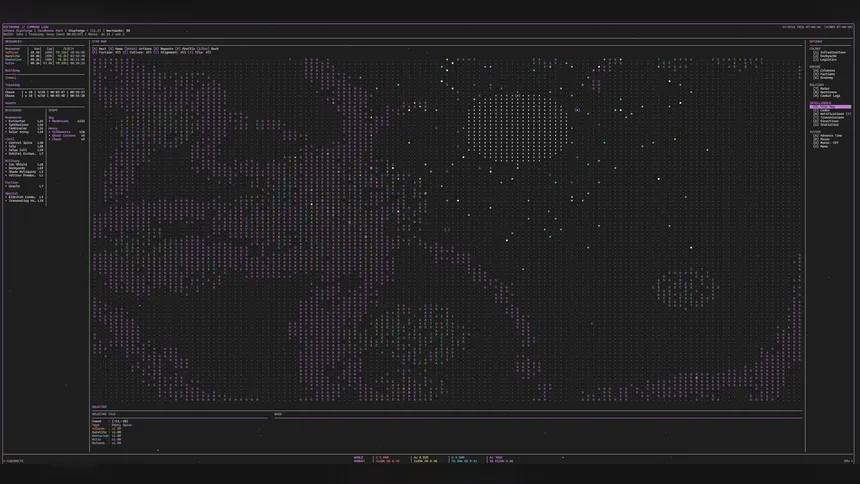Select the Silhouette ship under Heavy
Image resolution: width=860 pixels, height=484 pixels.
click(x=66, y=132)
